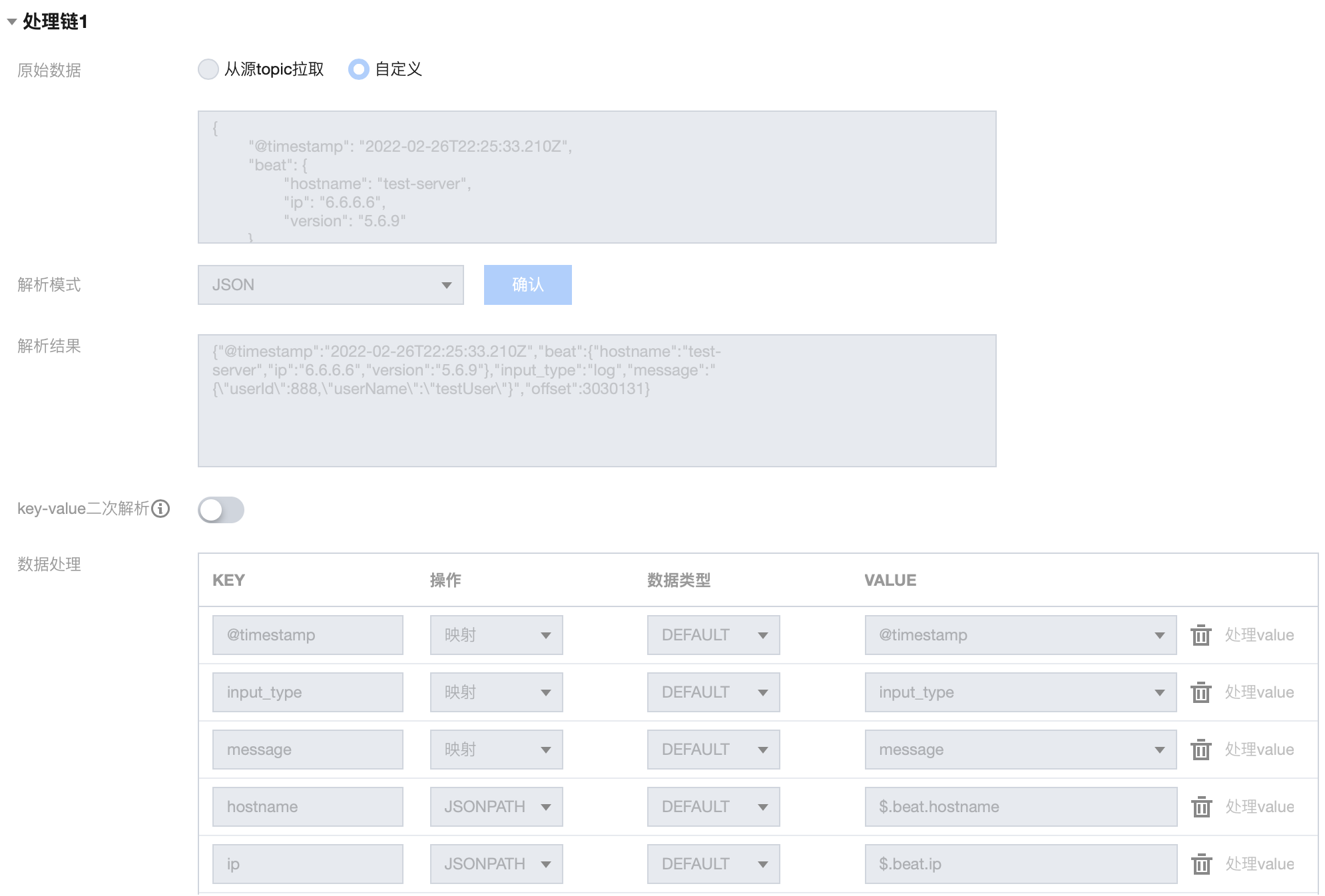Delete the @timestamp row with trash icon
Viewport: 1325px width, 896px height.
click(x=1200, y=635)
